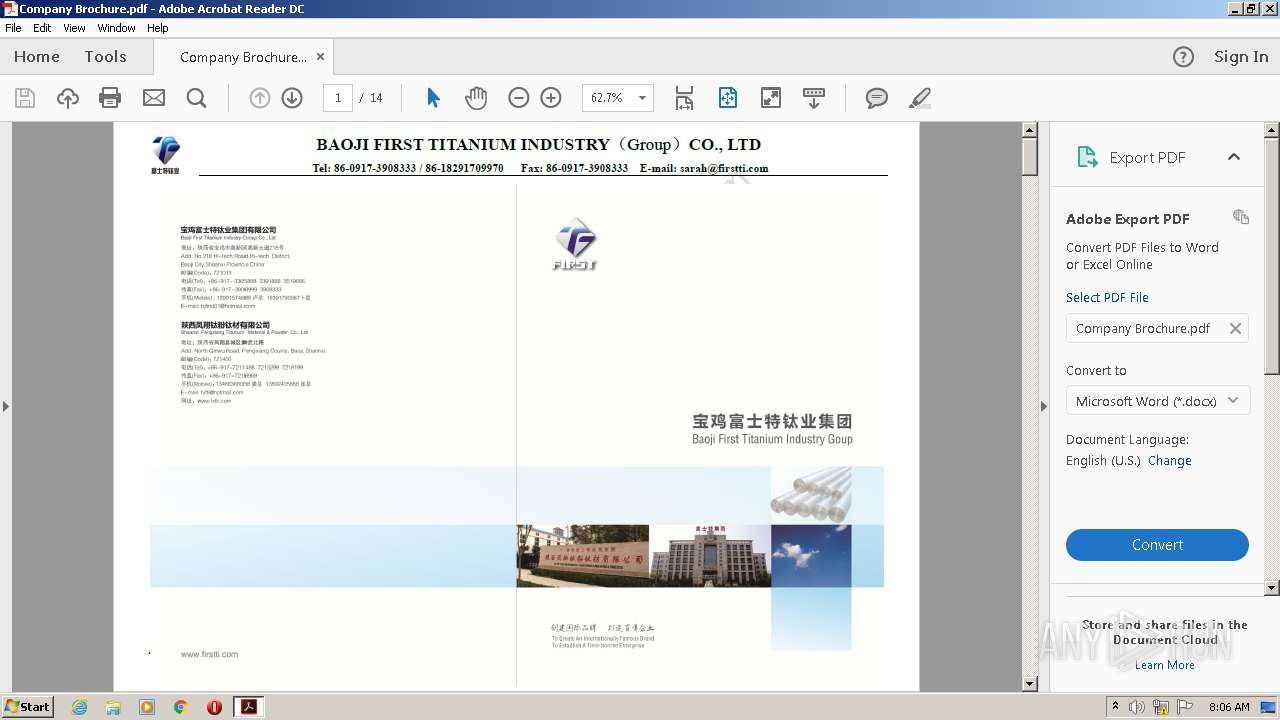Send file by email envelope icon

pyautogui.click(x=153, y=98)
